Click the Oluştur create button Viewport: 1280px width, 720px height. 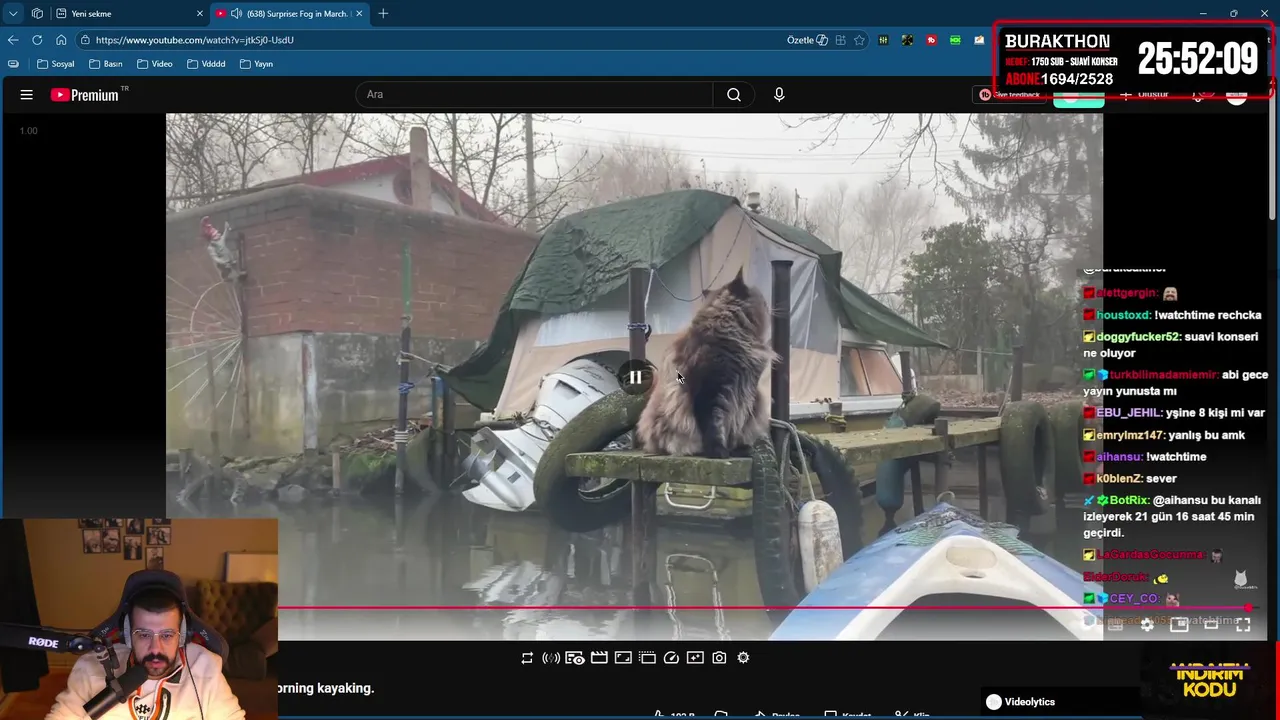1144,95
